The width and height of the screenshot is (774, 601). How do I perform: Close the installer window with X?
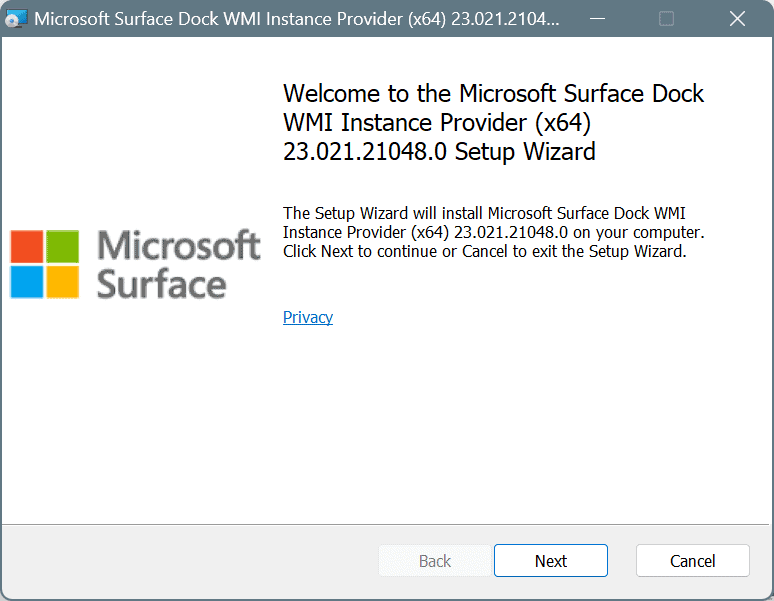(737, 19)
